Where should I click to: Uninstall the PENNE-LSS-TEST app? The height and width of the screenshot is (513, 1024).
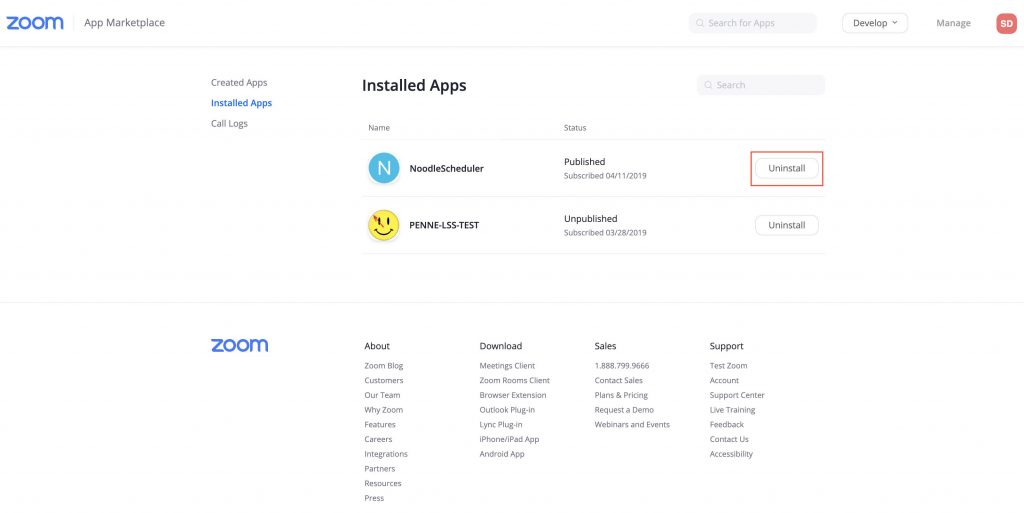click(x=787, y=225)
